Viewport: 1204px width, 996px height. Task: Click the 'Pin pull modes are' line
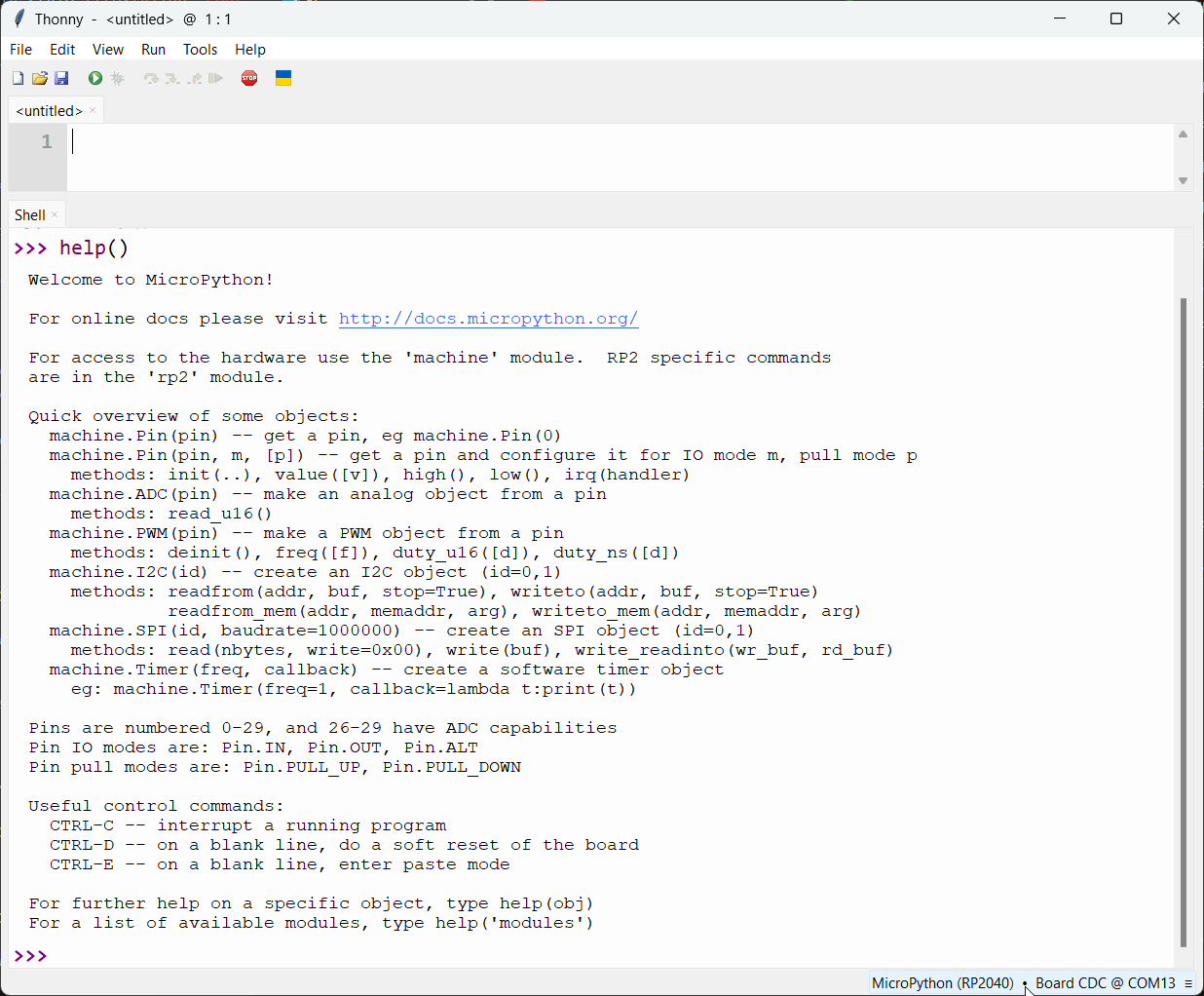(x=275, y=767)
